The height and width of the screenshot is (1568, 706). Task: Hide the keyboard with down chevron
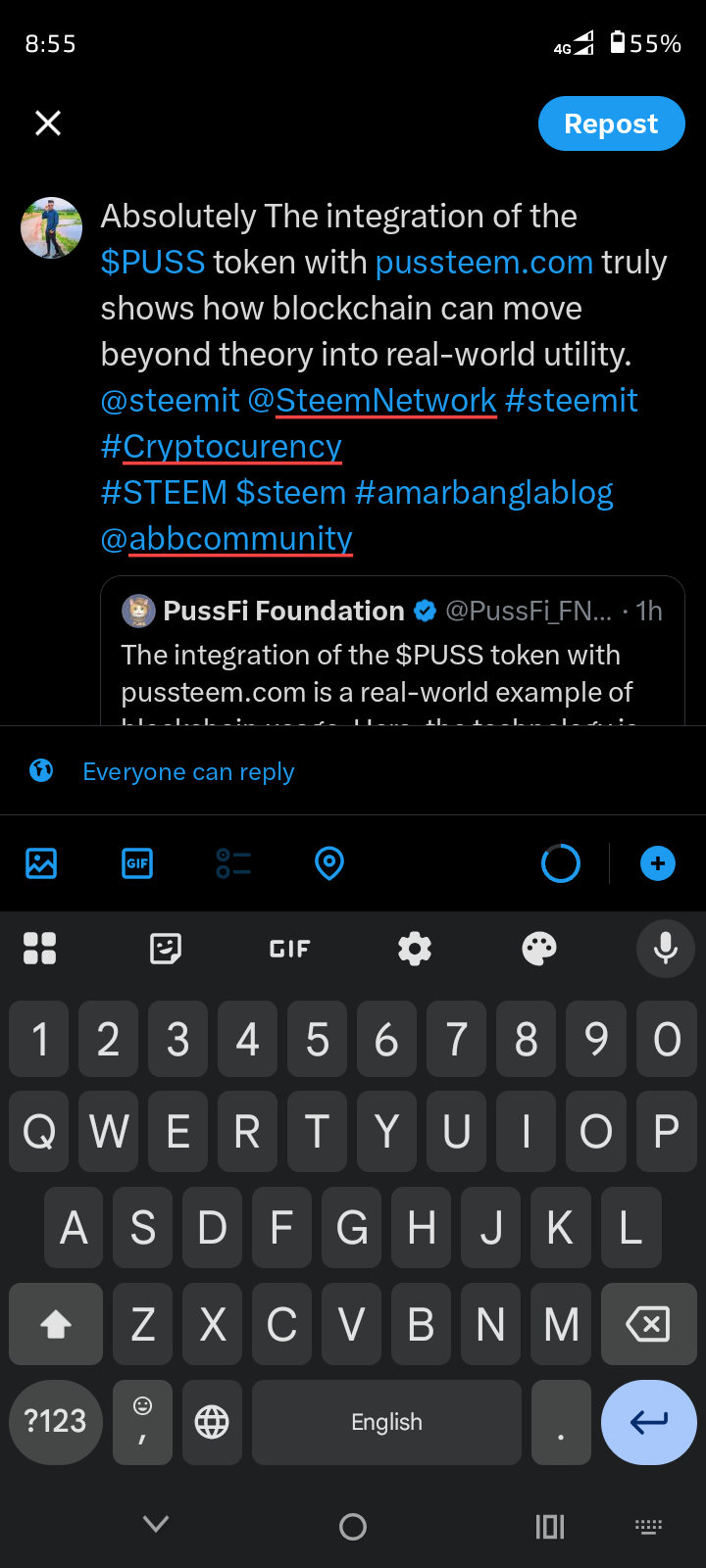[156, 1524]
